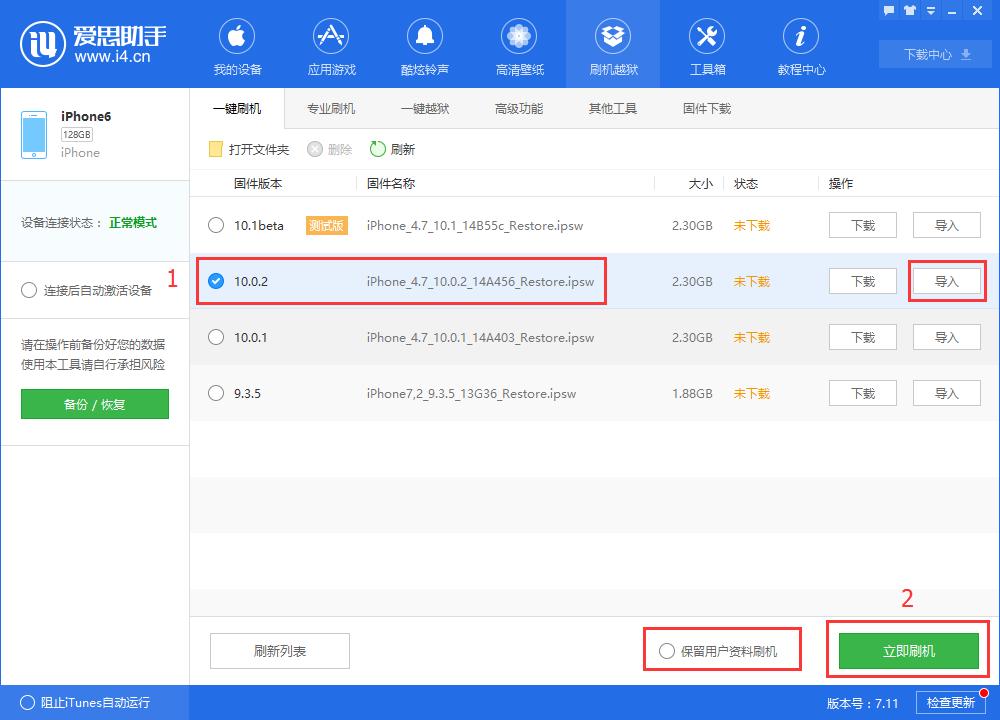Open the 工具箱 toolbox section
The image size is (1000, 720).
click(706, 44)
